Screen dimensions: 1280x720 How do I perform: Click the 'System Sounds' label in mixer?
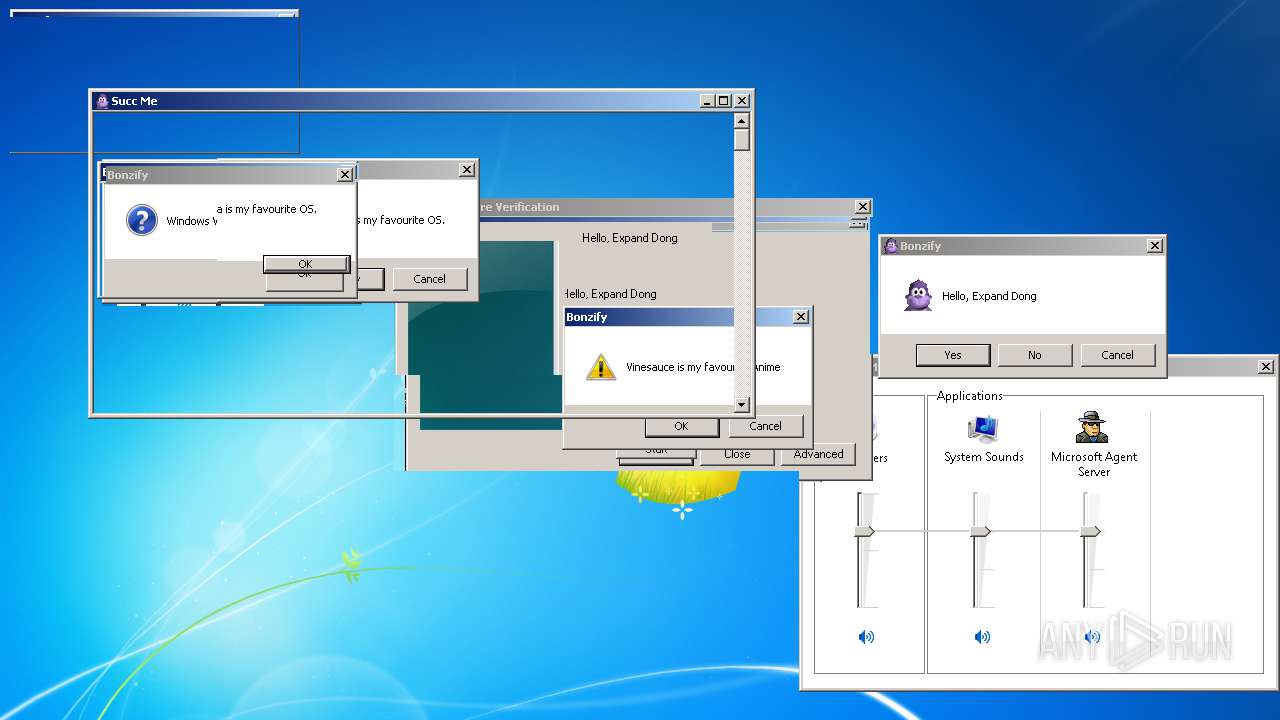[984, 457]
